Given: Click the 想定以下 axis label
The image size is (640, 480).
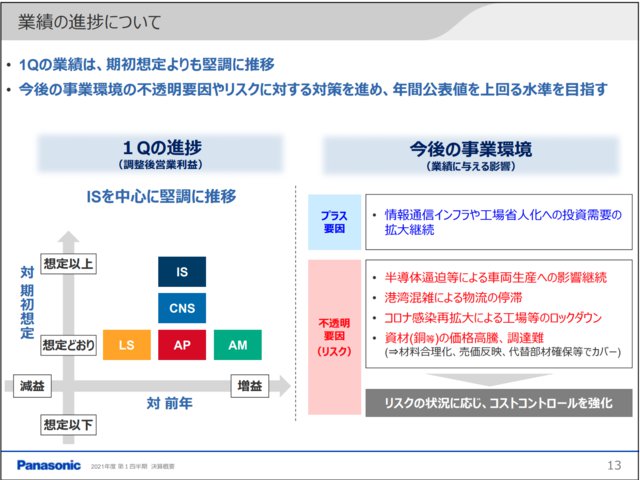Looking at the screenshot, I should click(x=68, y=424).
